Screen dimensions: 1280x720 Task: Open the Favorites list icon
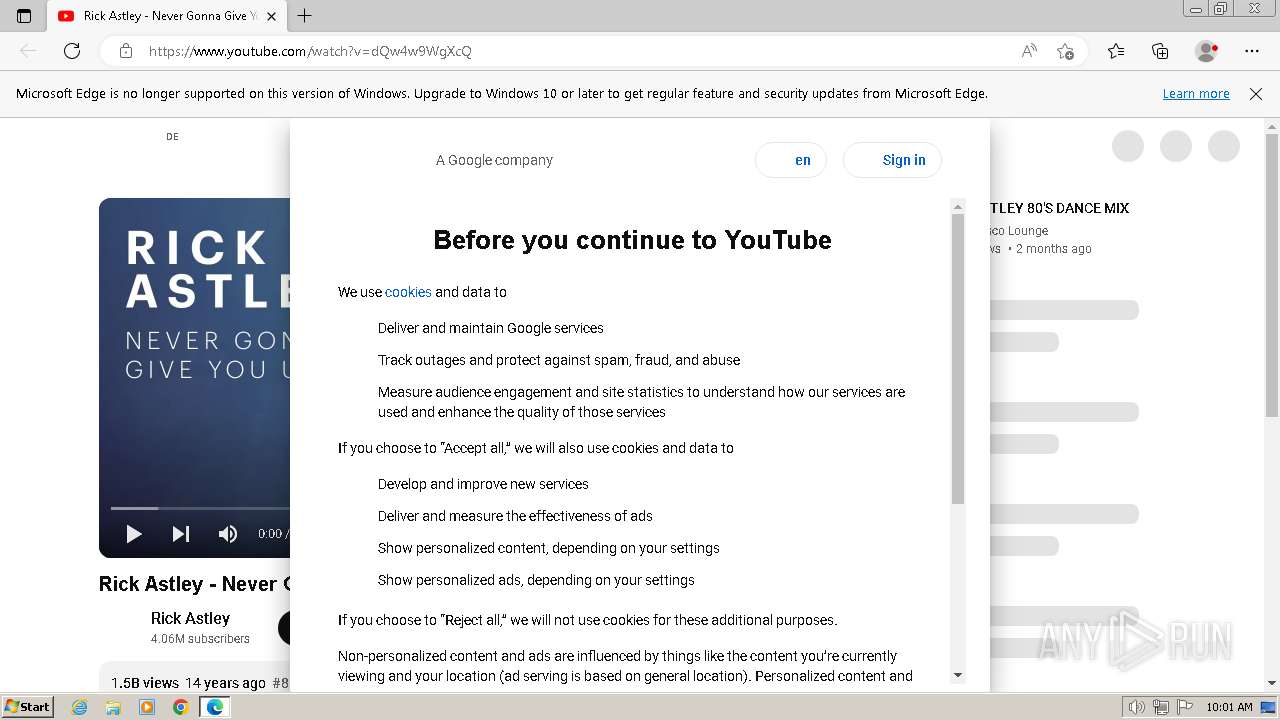1116,51
